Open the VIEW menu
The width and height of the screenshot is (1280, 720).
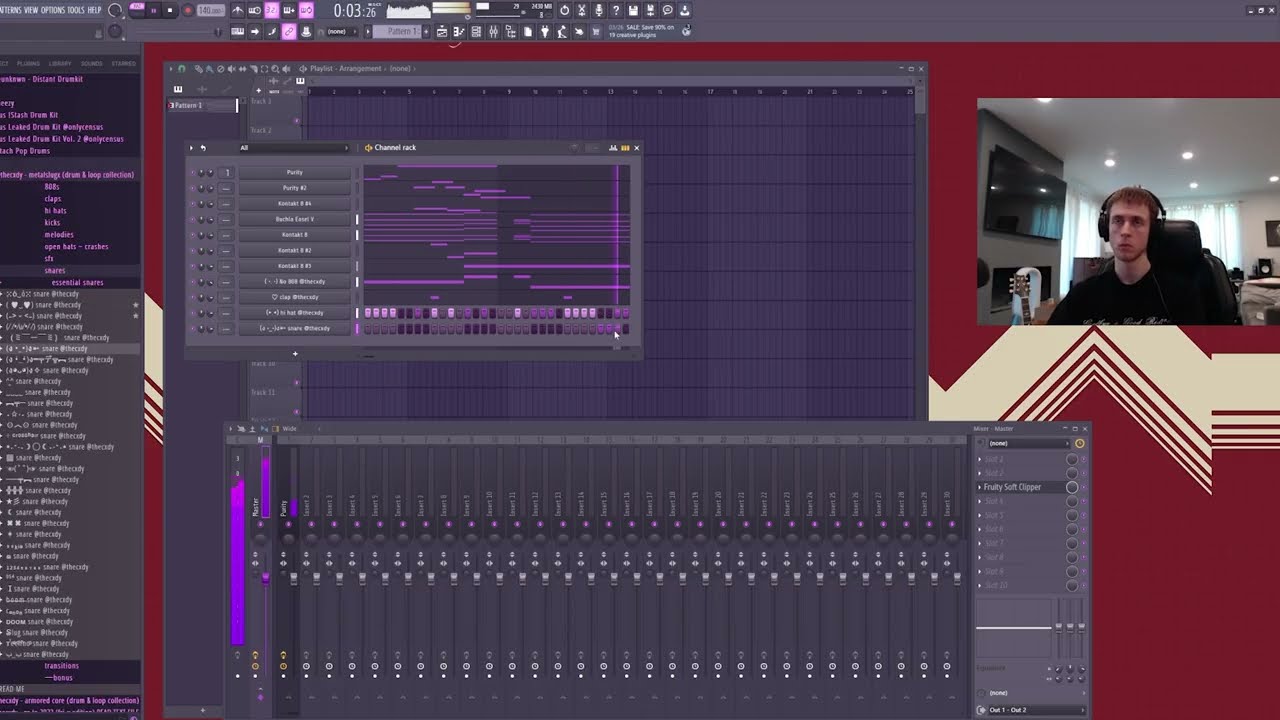coord(31,10)
